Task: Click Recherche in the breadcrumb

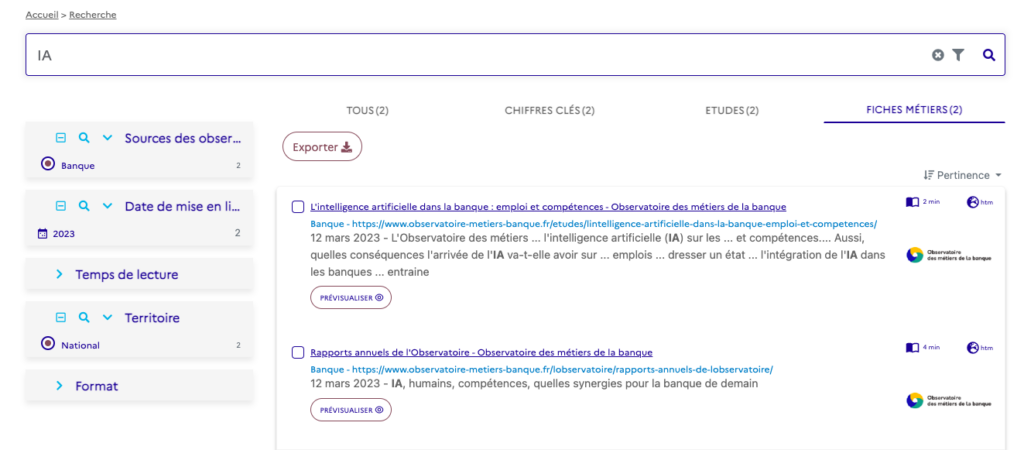Action: click(93, 14)
